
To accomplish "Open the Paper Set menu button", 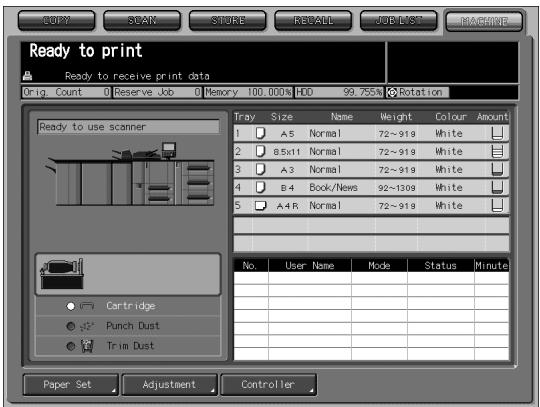I will [x=71, y=385].
